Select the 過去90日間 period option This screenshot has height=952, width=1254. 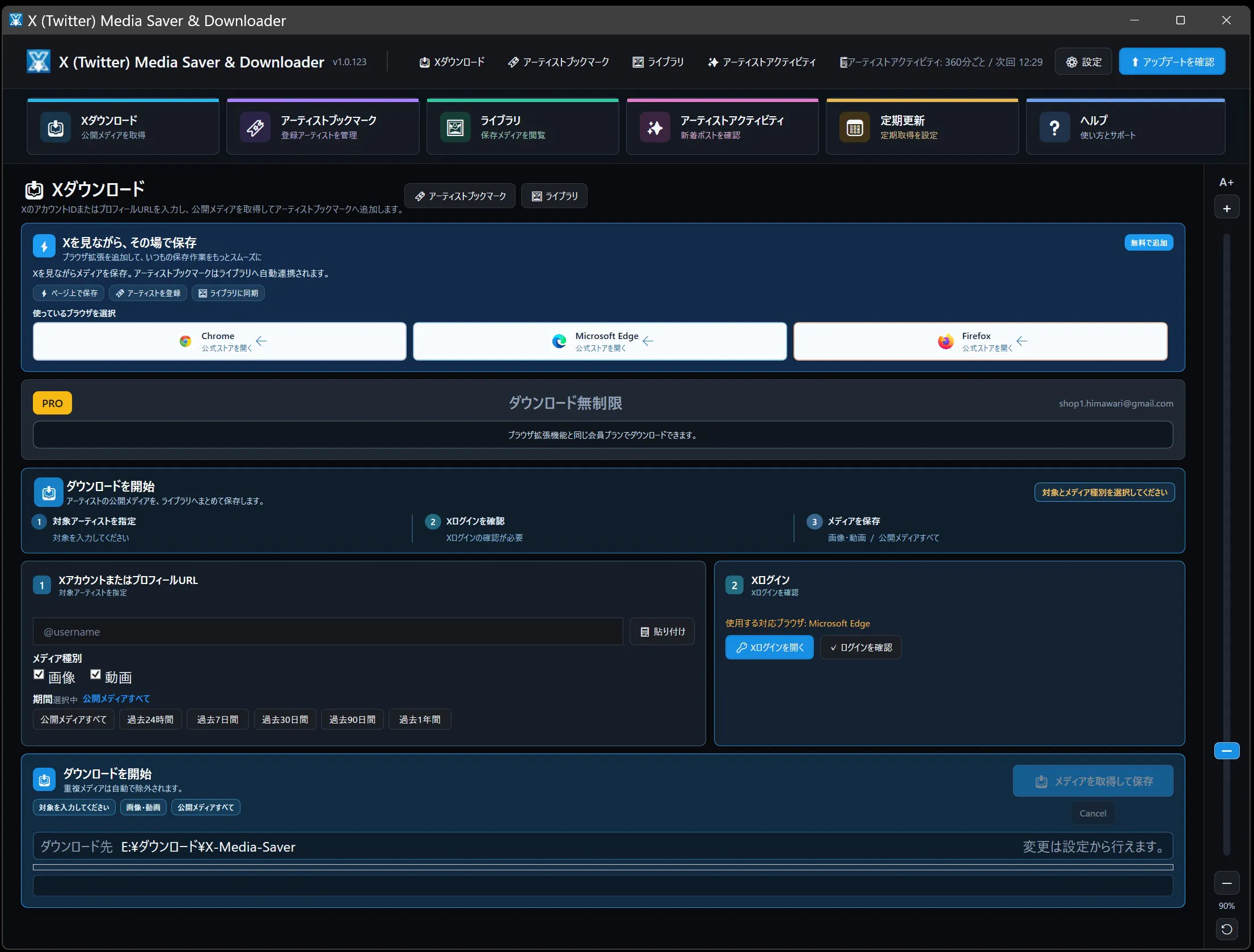353,720
